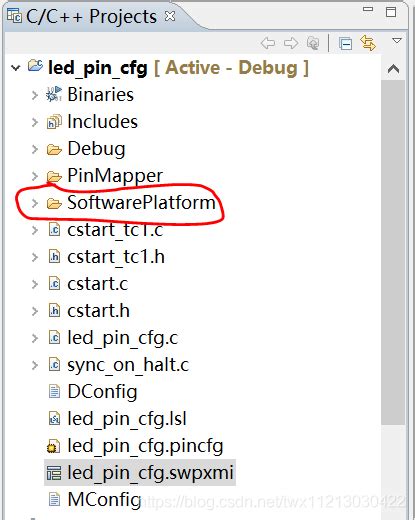Open the view menu dropdown triangle
The image size is (415, 520).
[x=397, y=41]
